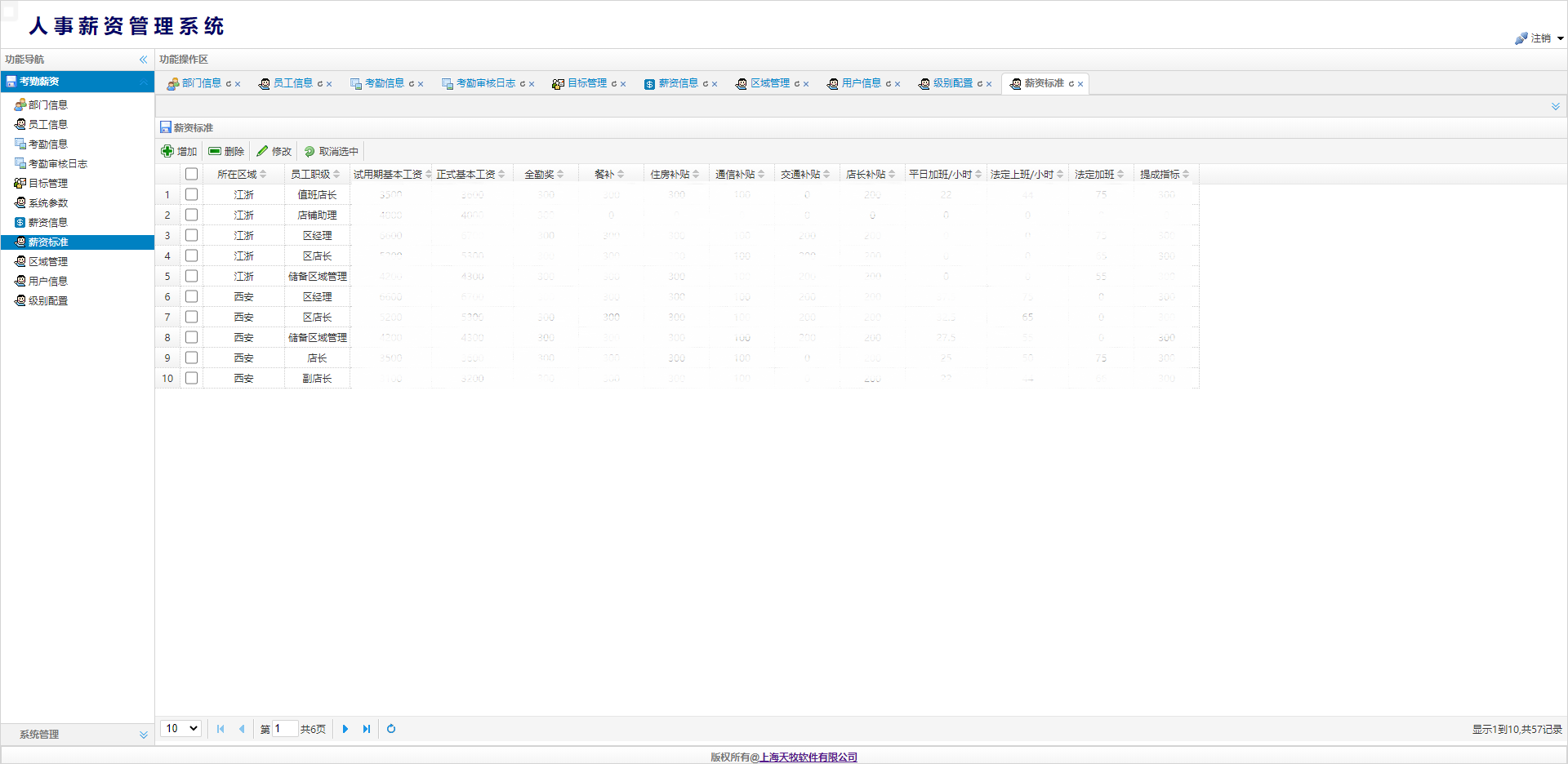Screen dimensions: 1568x764
Task: Refresh the salary standard table
Action: click(391, 729)
